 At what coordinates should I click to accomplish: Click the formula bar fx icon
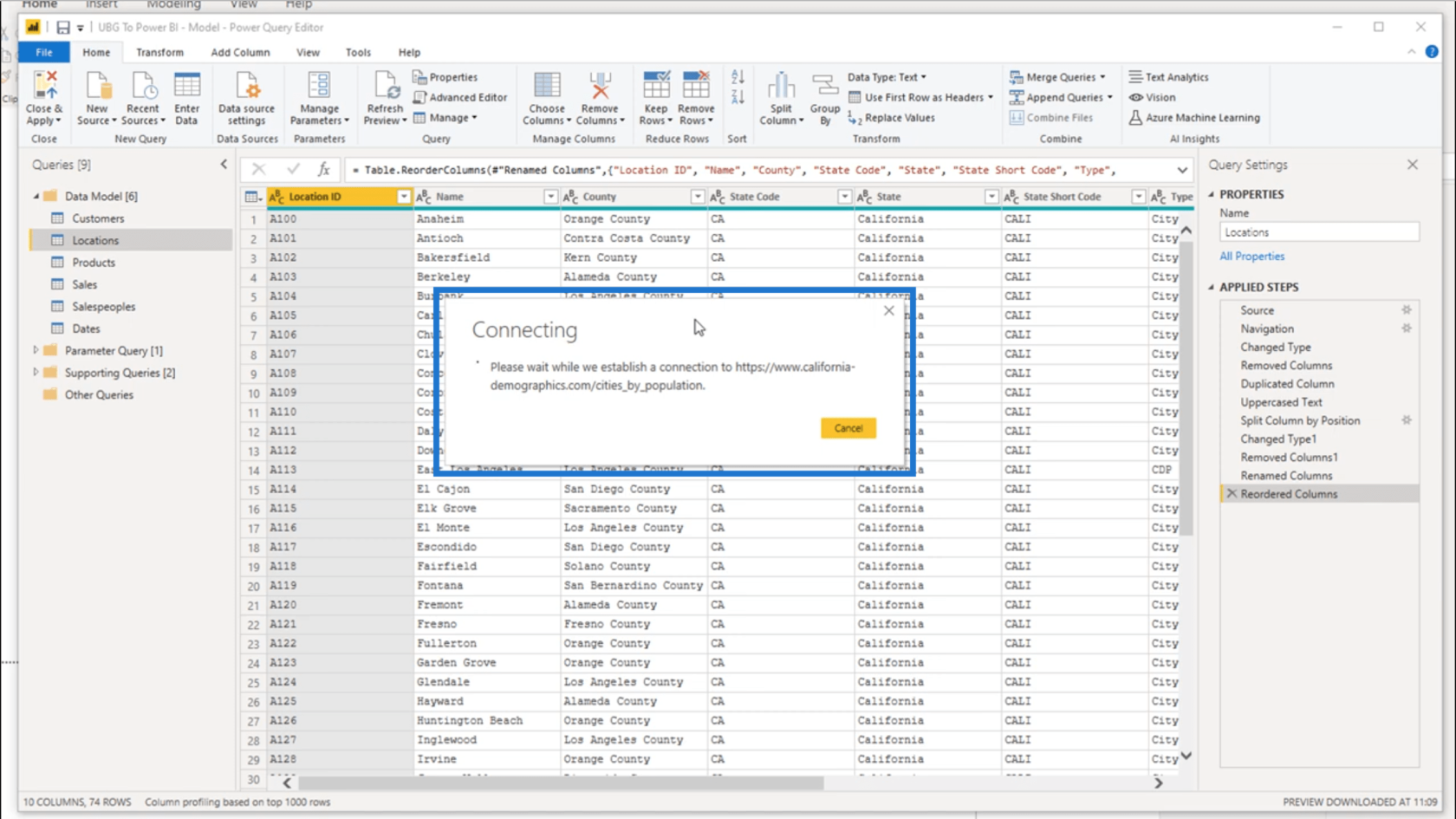(323, 170)
